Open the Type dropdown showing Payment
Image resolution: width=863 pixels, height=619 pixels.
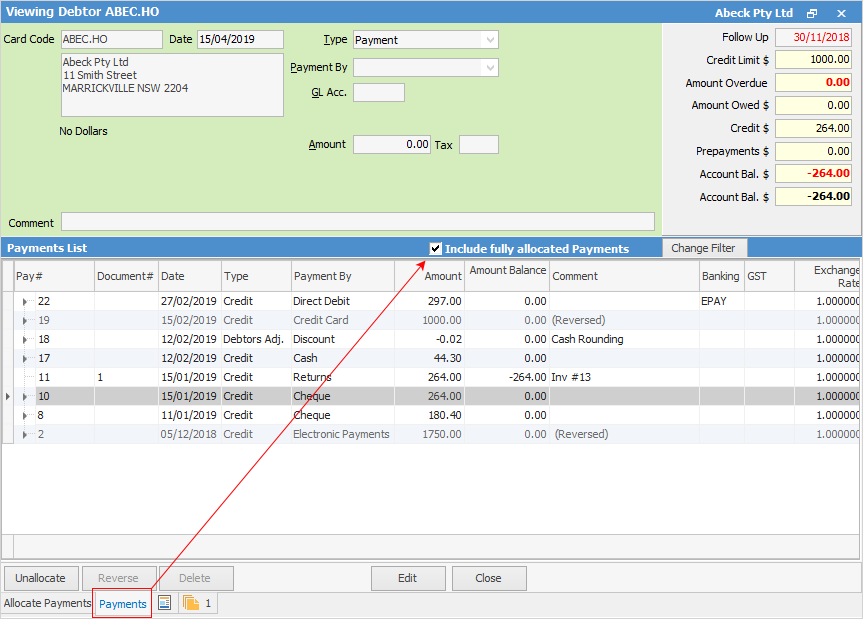coord(489,40)
